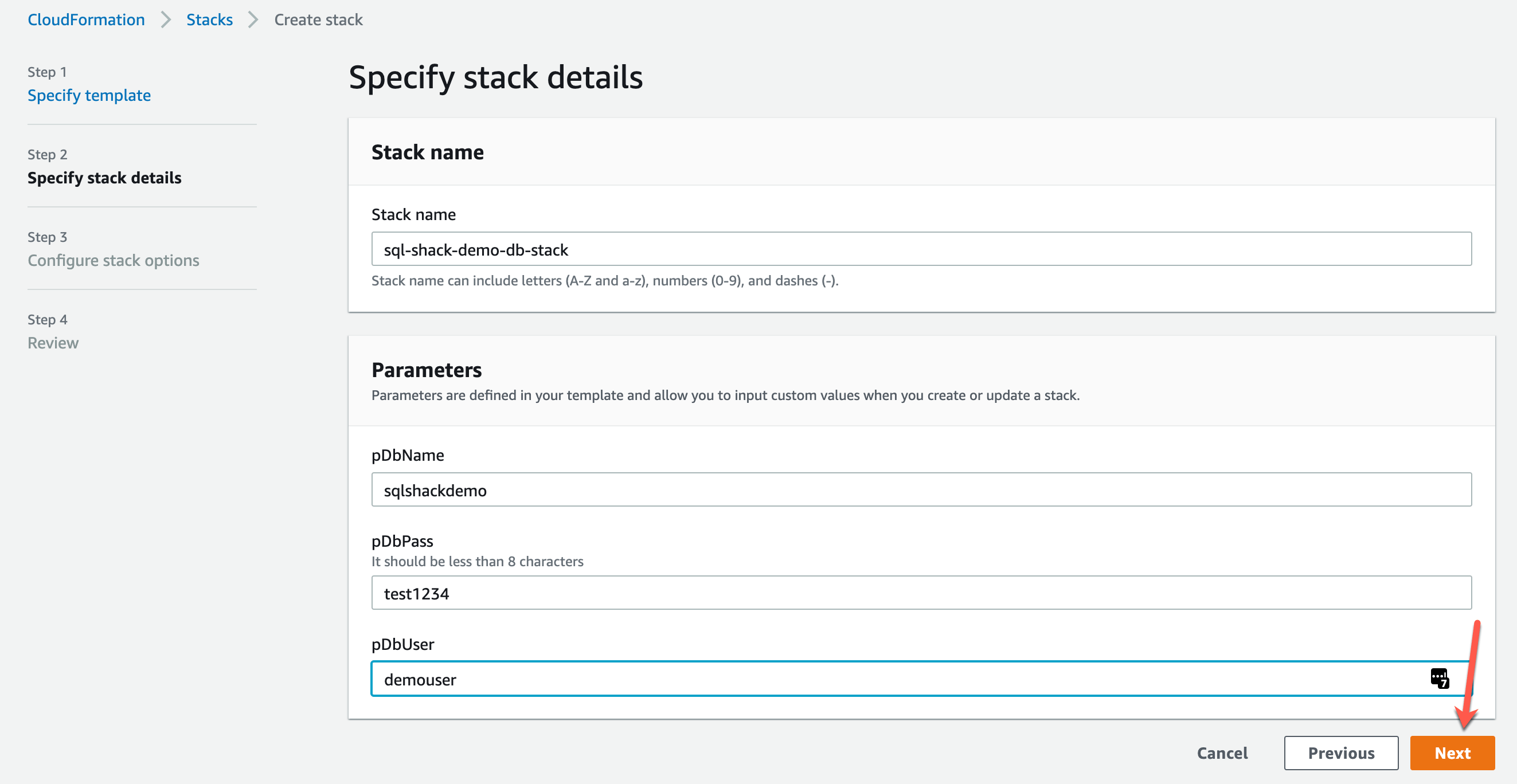Screen dimensions: 1517x784
Task: Select Step 3 Configure stack options
Action: click(x=113, y=260)
